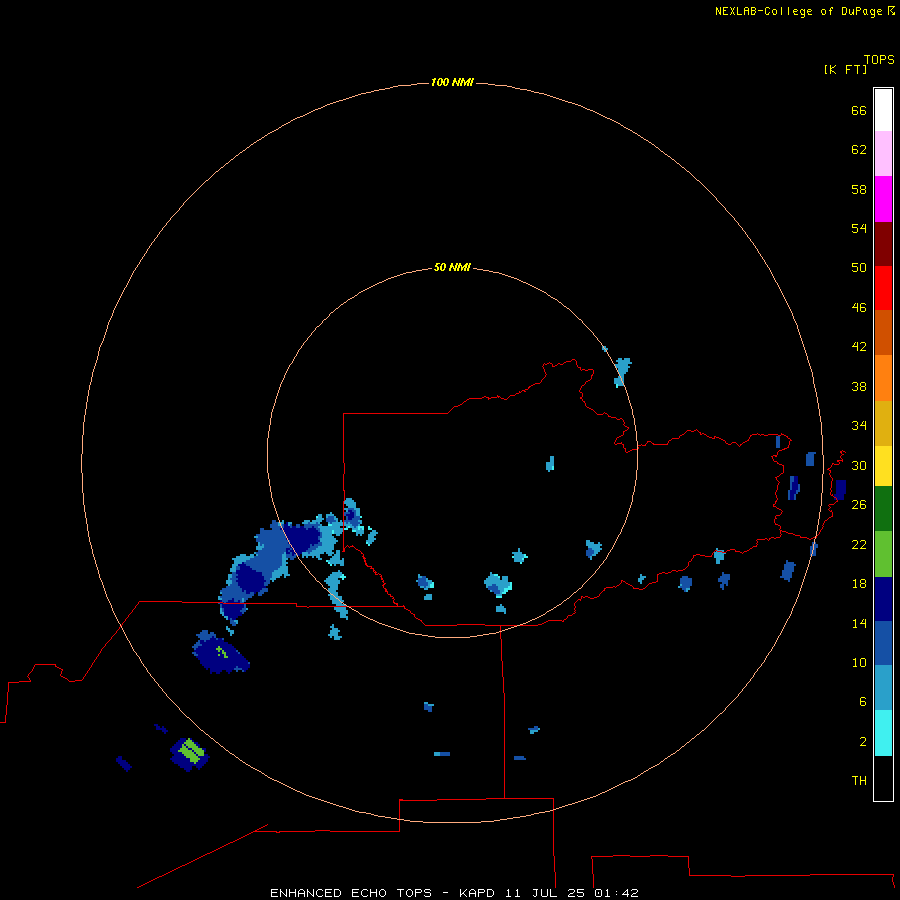Image resolution: width=900 pixels, height=900 pixels.
Task: Click the "10" legend value
Action: pyautogui.click(x=859, y=663)
